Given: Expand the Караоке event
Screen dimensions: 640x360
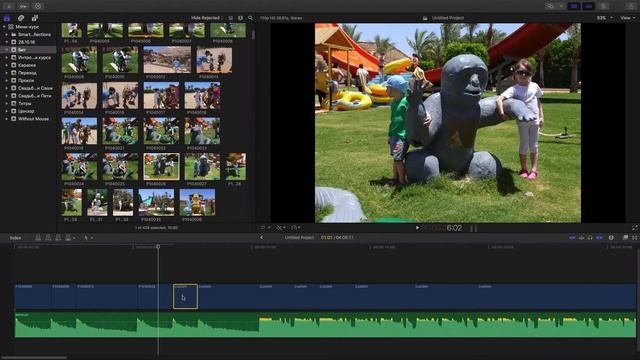Looking at the screenshot, I should click(7, 65).
